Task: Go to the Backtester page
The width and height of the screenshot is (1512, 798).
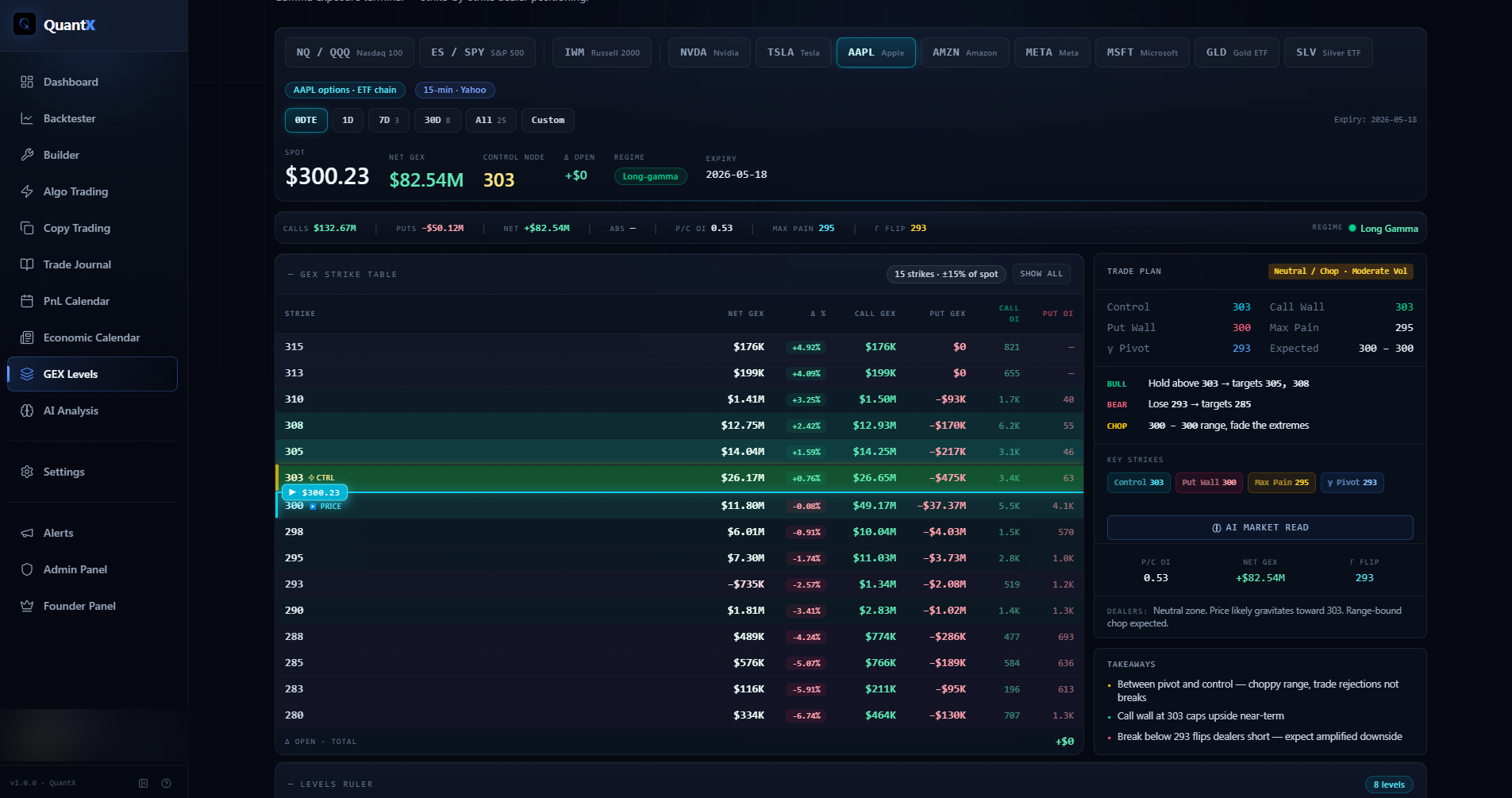Action: (x=92, y=118)
